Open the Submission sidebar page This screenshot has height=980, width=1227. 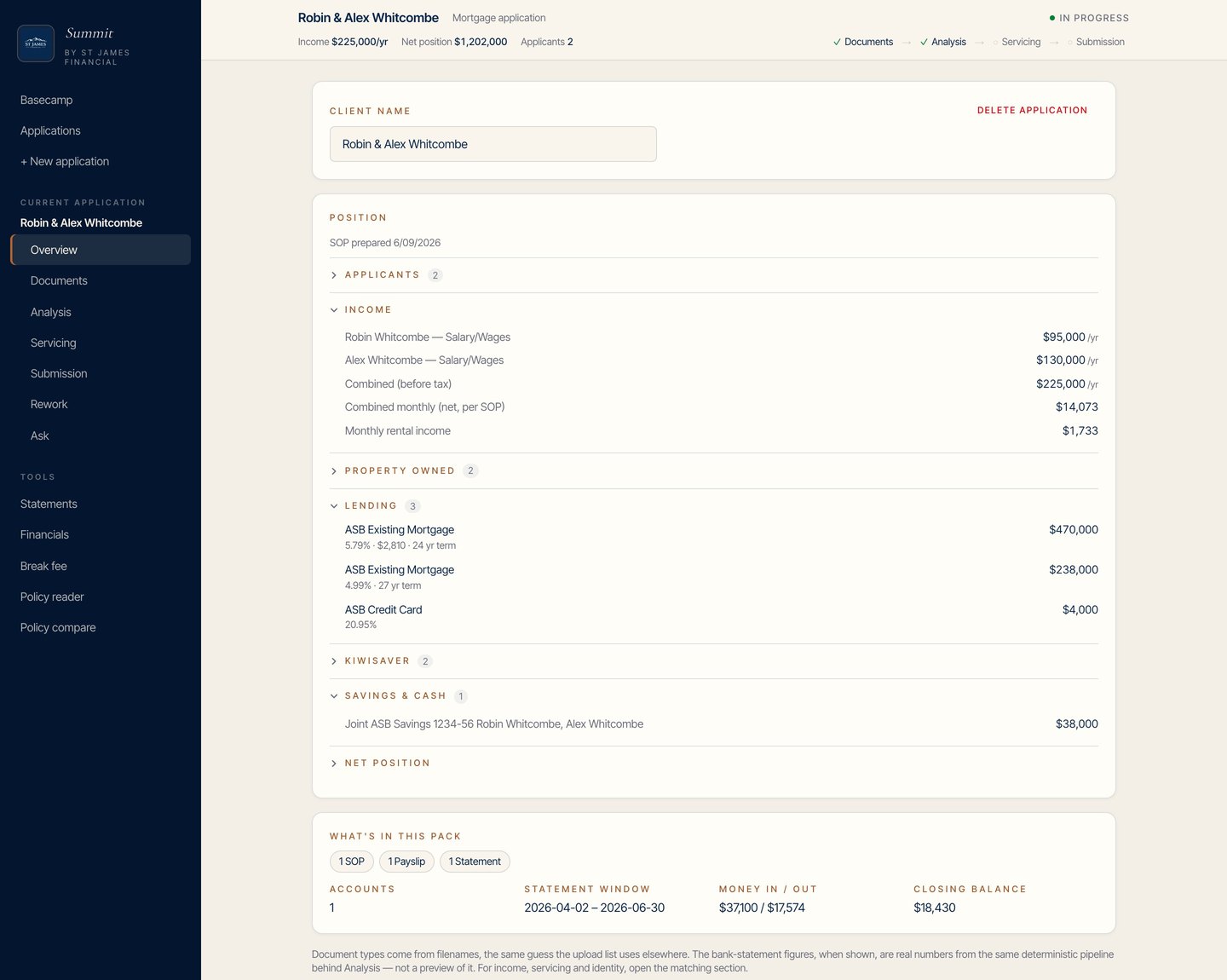tap(101, 373)
